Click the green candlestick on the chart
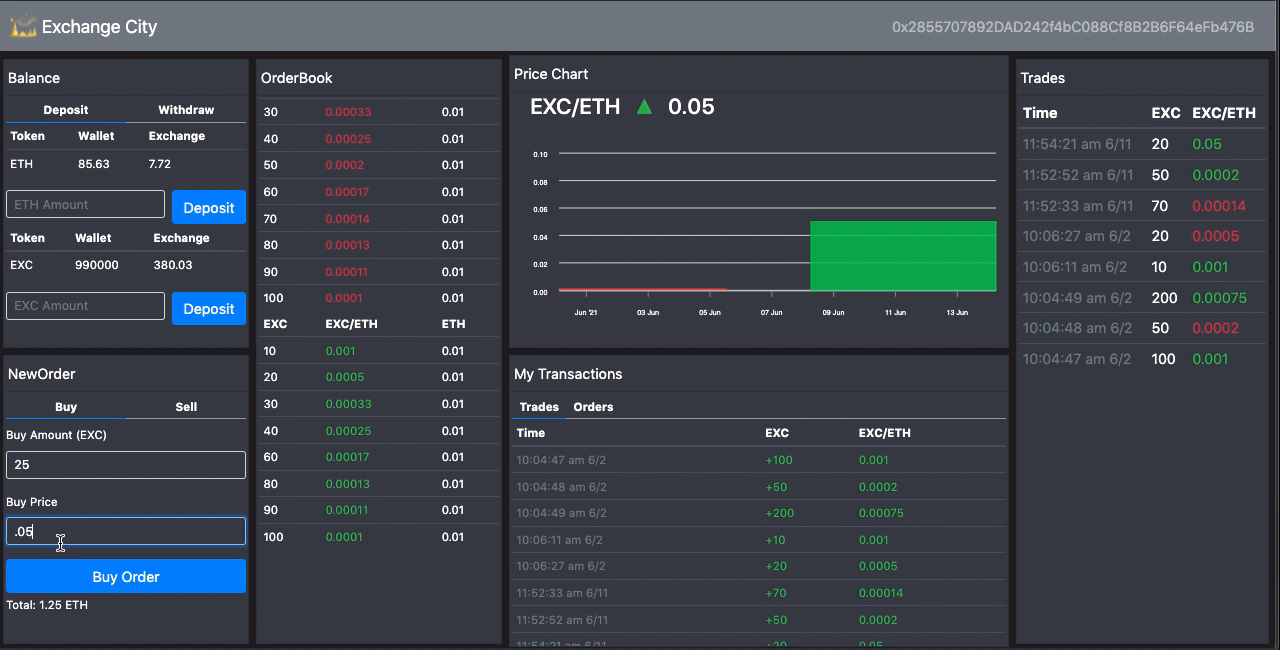Viewport: 1280px width, 650px height. tap(902, 255)
